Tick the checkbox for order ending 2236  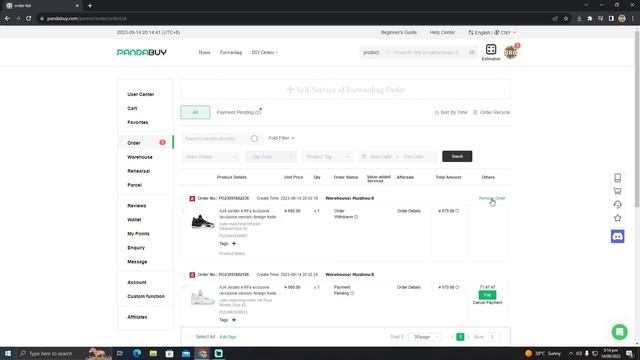[x=183, y=198]
